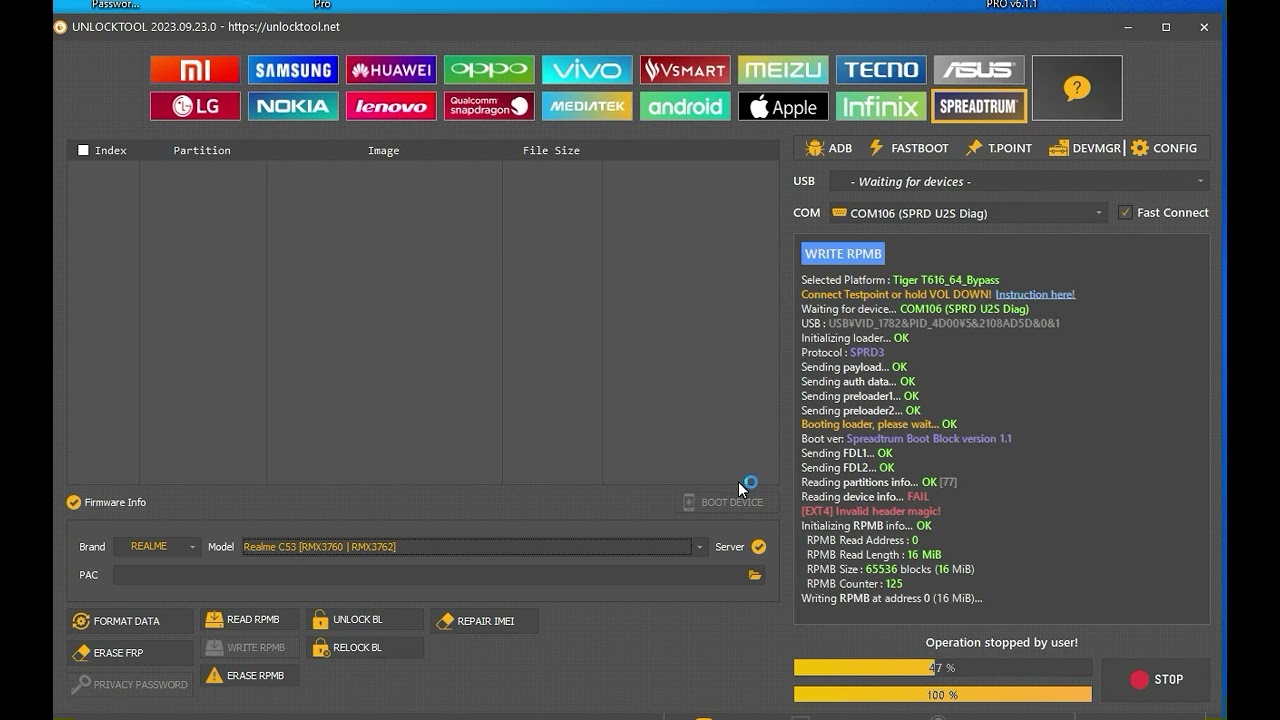The image size is (1280, 720).
Task: Open the Infinix brand section
Action: point(881,106)
